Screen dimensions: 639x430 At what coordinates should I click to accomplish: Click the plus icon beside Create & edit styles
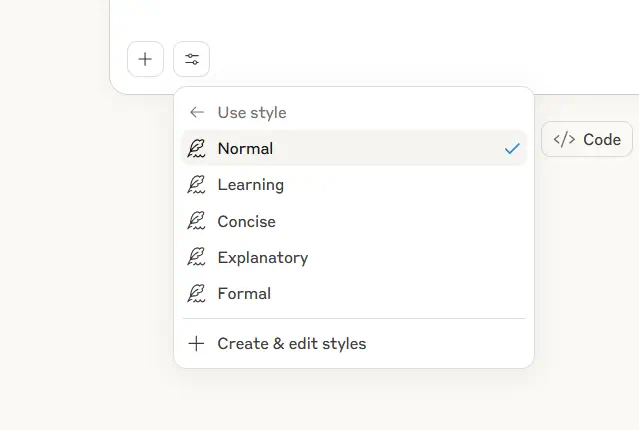(x=197, y=344)
